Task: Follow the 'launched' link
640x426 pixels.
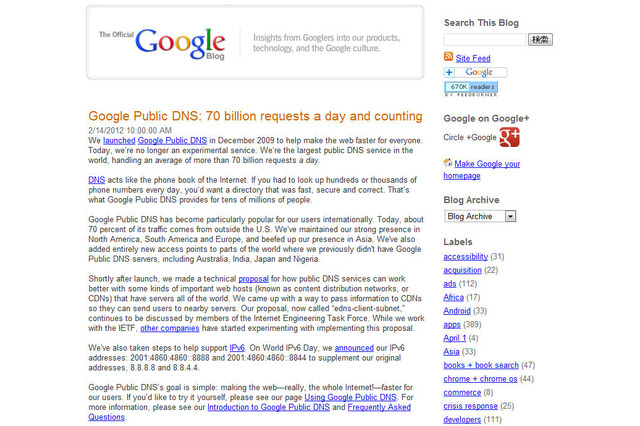Action: click(x=119, y=140)
